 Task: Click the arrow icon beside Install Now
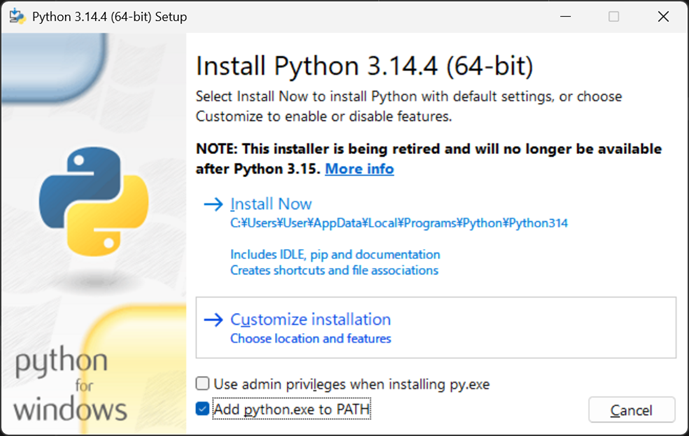(x=213, y=203)
